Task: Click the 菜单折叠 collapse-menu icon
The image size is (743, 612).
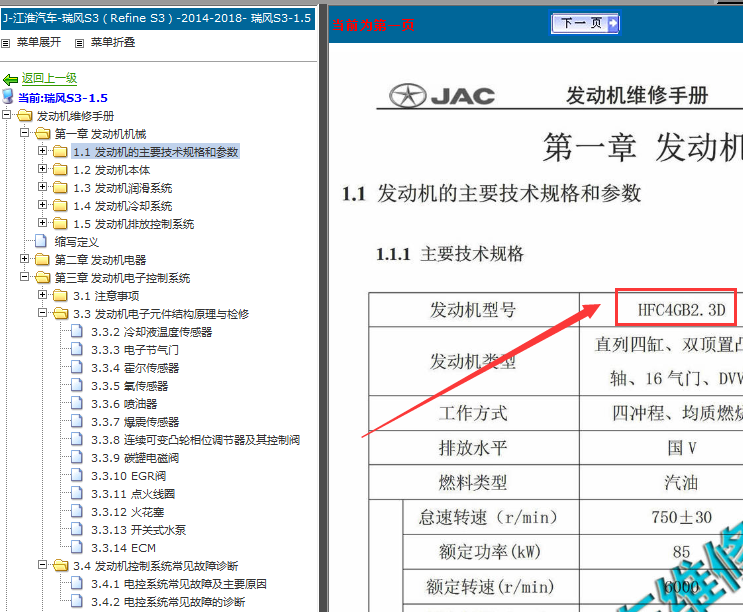Action: pos(80,43)
